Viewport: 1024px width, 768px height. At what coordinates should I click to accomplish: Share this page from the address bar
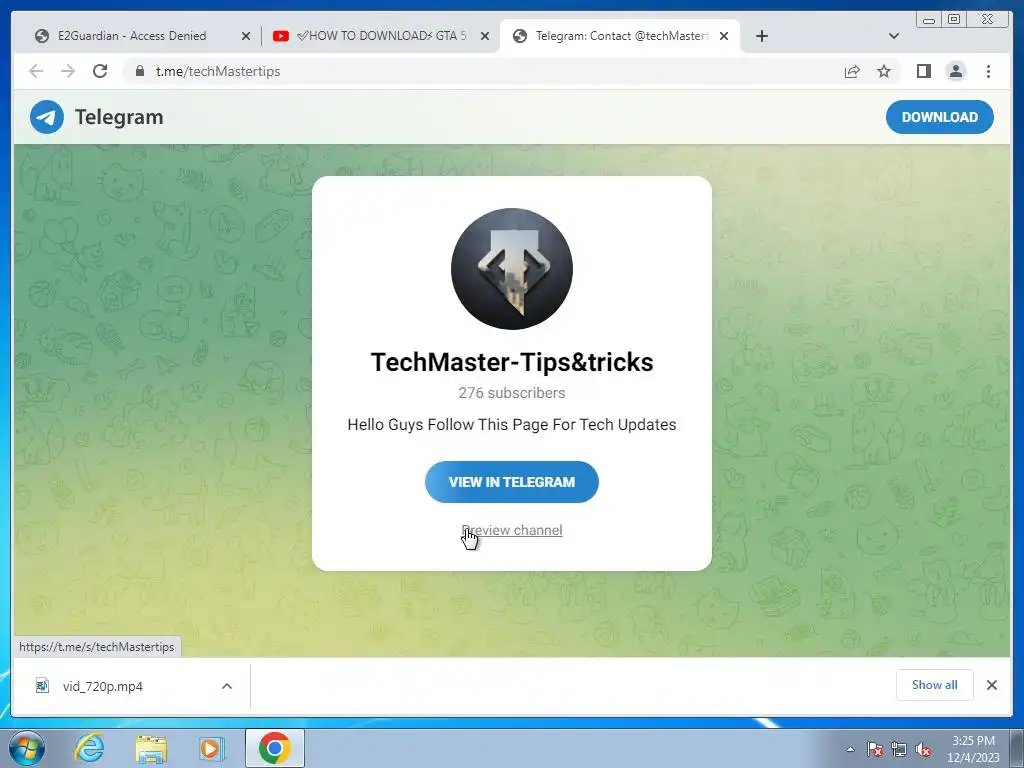point(852,71)
